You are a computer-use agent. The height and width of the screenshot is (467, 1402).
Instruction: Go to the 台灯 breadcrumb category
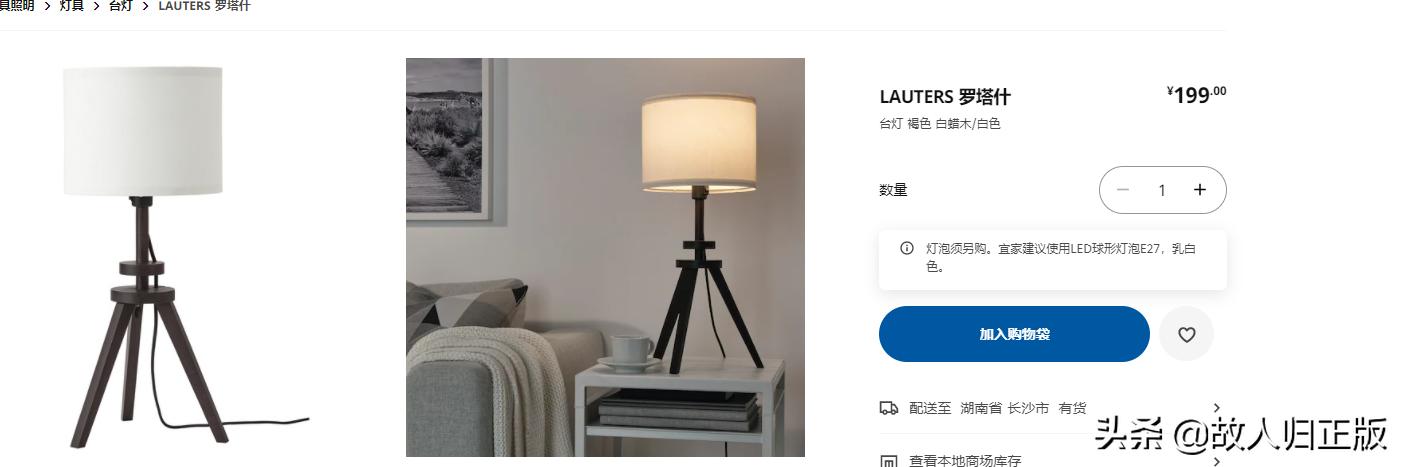[x=120, y=6]
